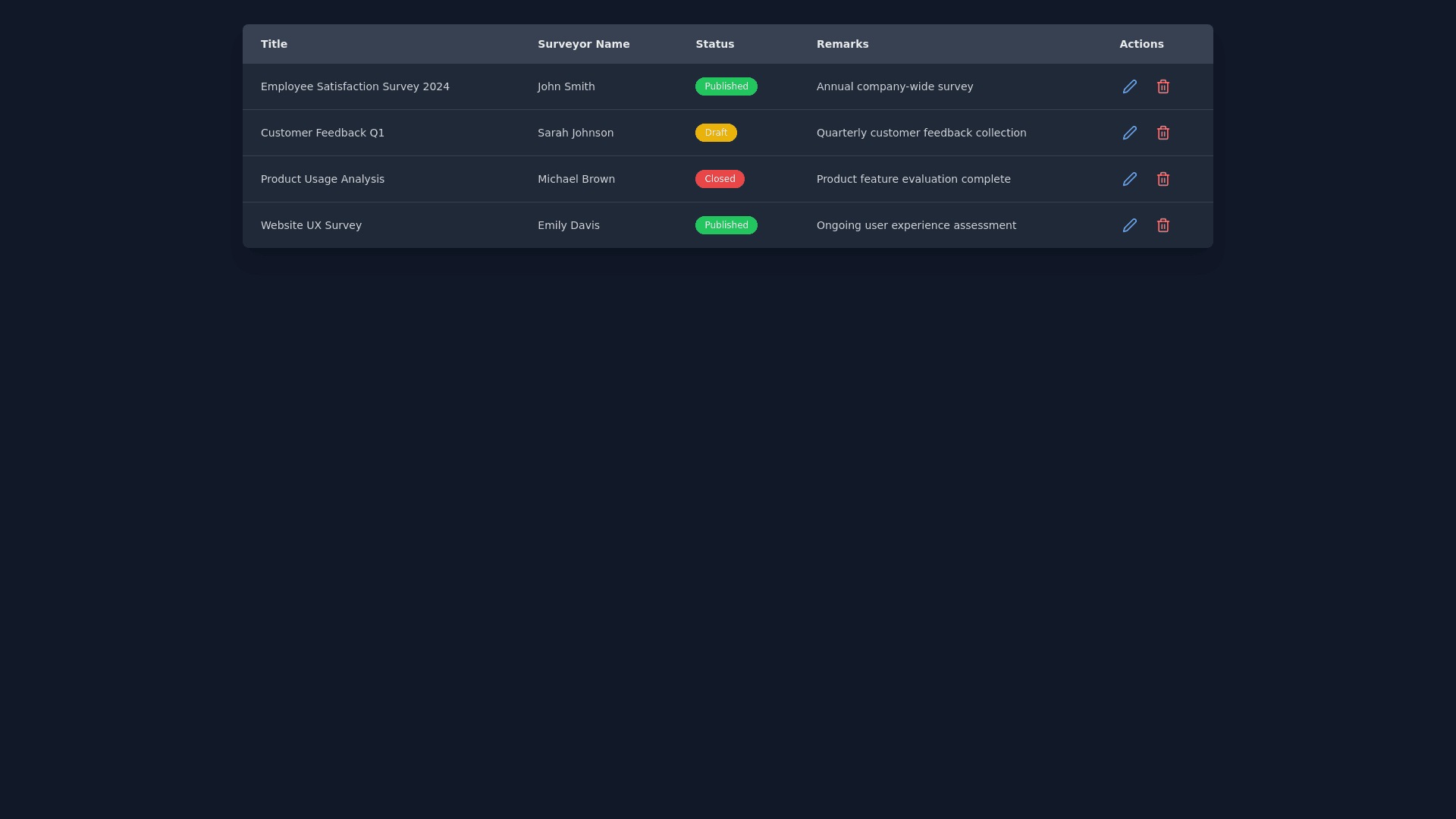
Task: Select the Customer Feedback Q1 title
Action: [322, 133]
